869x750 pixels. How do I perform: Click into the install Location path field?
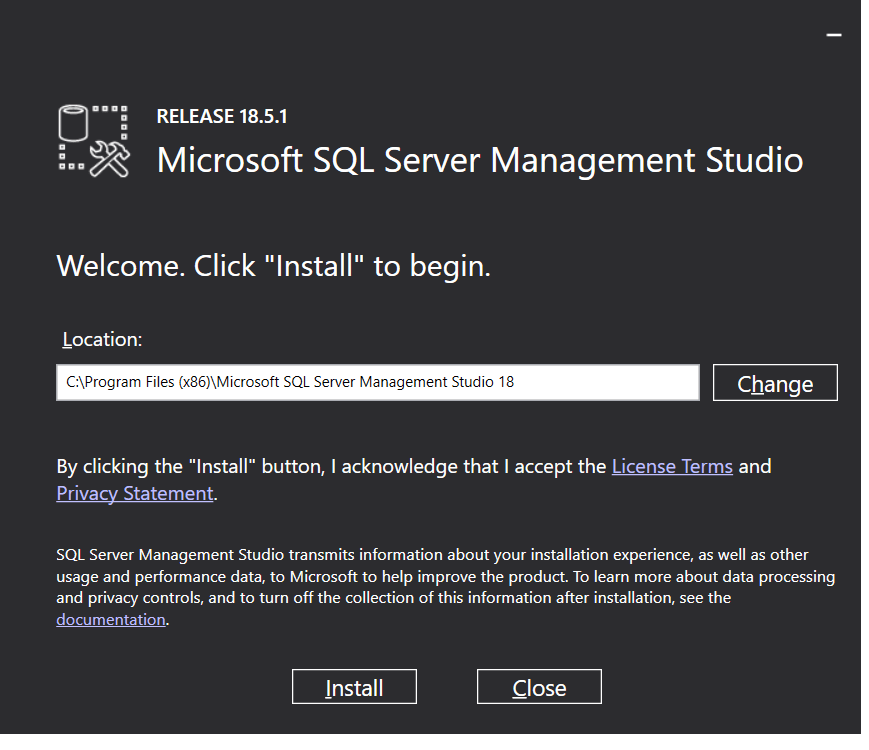point(378,382)
